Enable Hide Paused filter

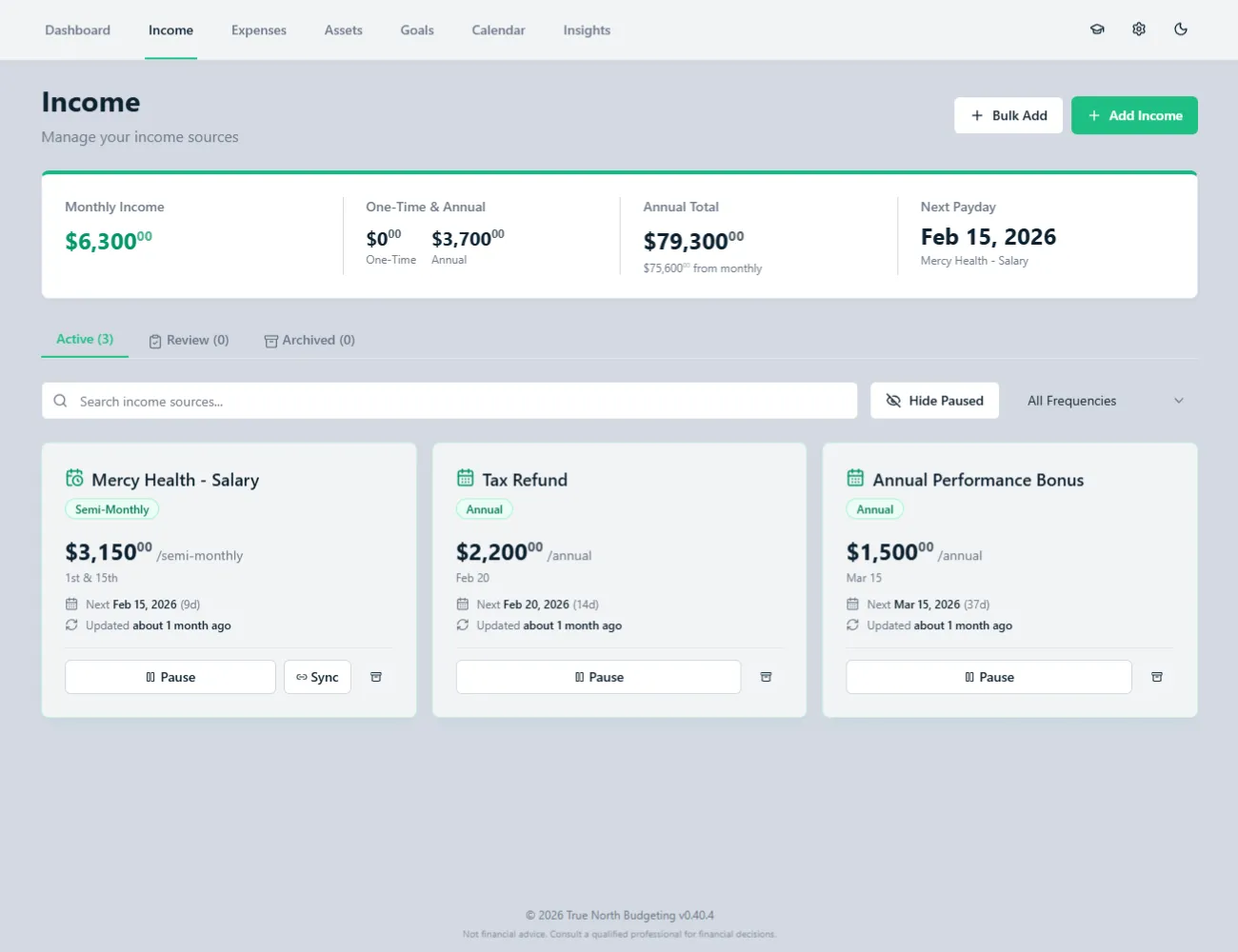(x=934, y=400)
